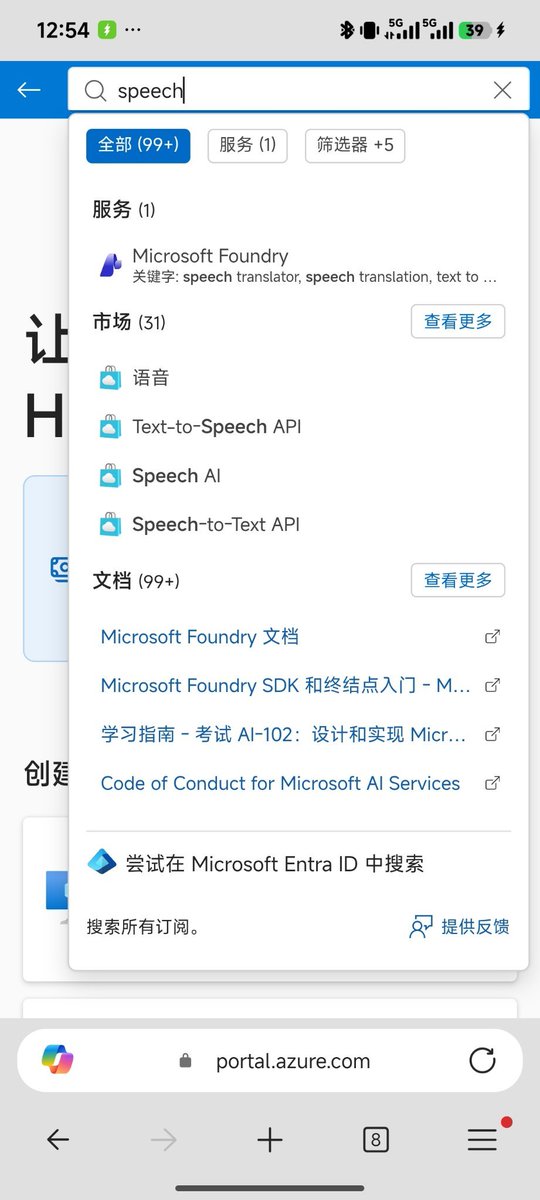Open a new tab with the plus icon

coord(270,1139)
